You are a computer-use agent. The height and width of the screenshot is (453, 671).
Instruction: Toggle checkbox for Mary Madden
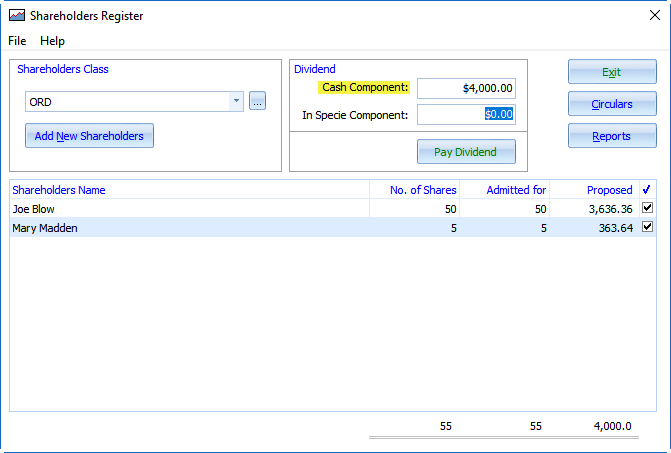click(647, 227)
